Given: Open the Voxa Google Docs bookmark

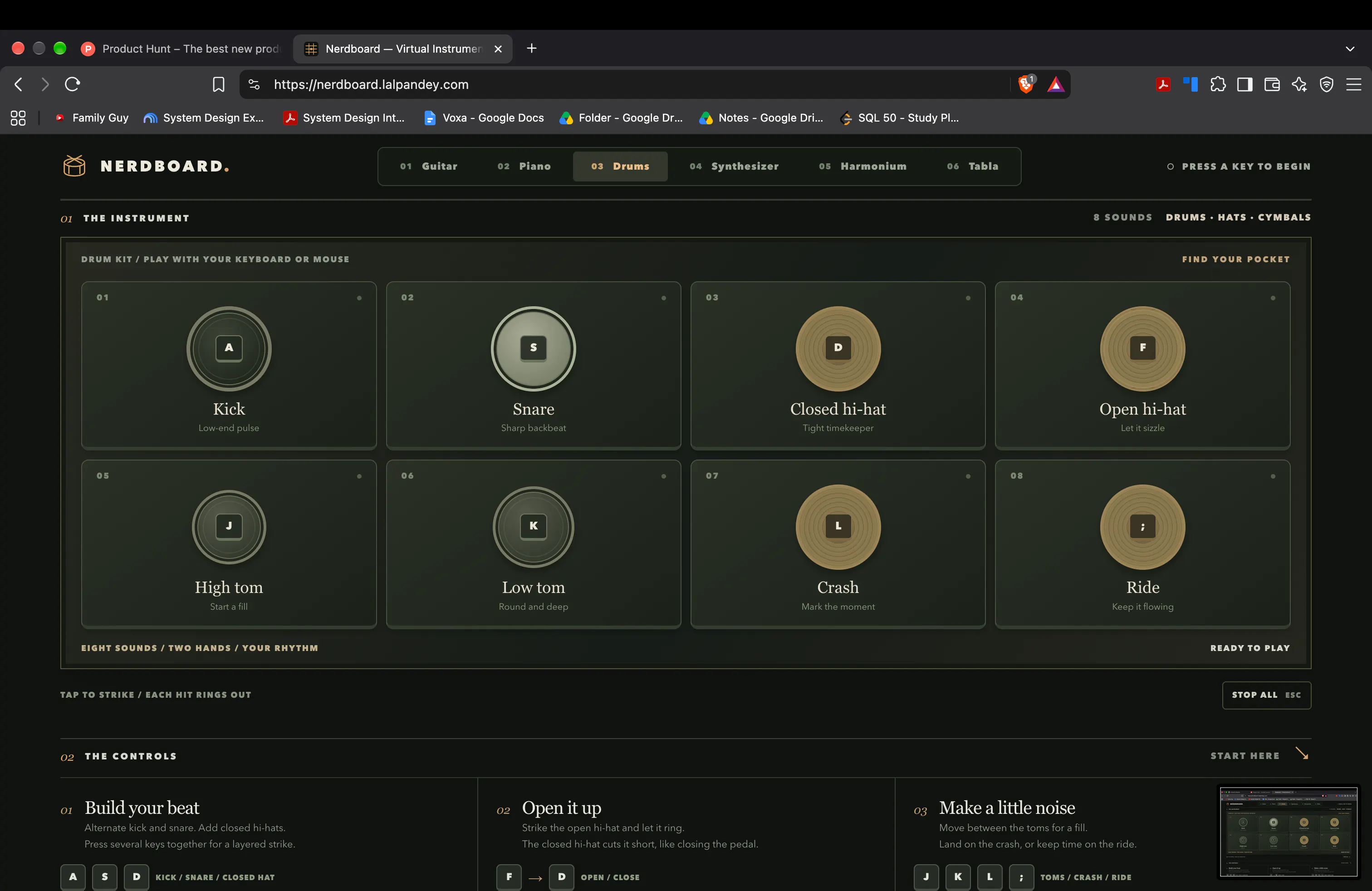Looking at the screenshot, I should pyautogui.click(x=484, y=117).
